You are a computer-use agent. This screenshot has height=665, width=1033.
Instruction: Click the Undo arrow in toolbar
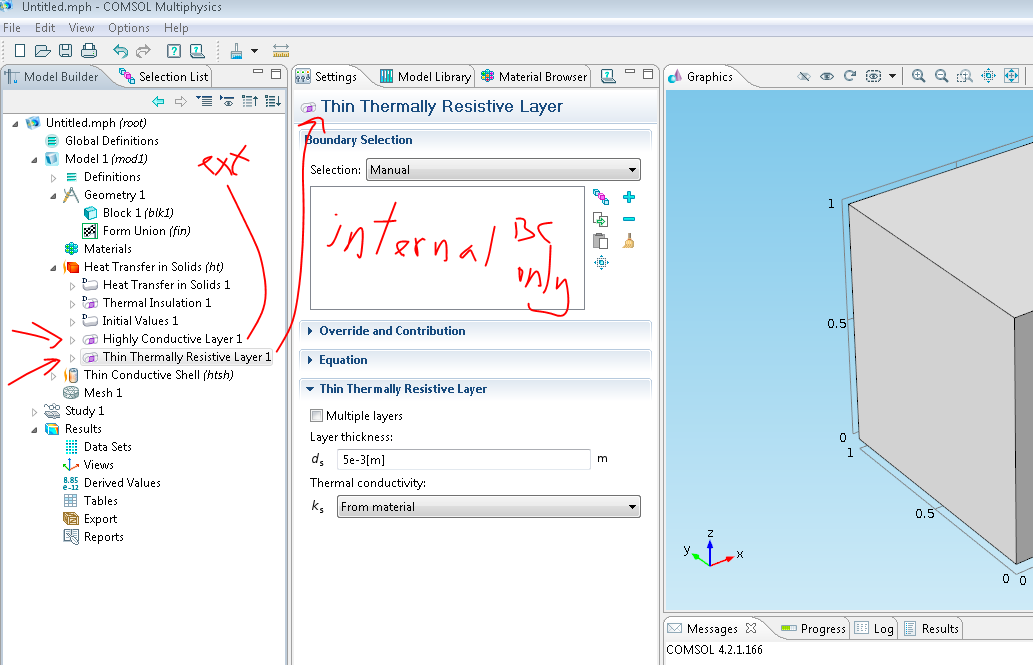120,51
